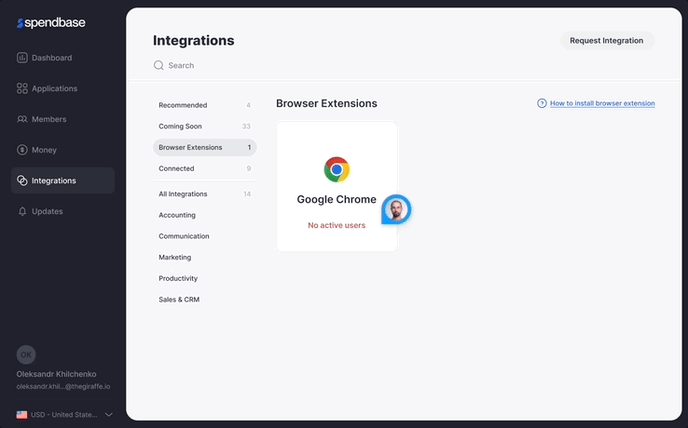Click the OK user avatar

[x=27, y=355]
